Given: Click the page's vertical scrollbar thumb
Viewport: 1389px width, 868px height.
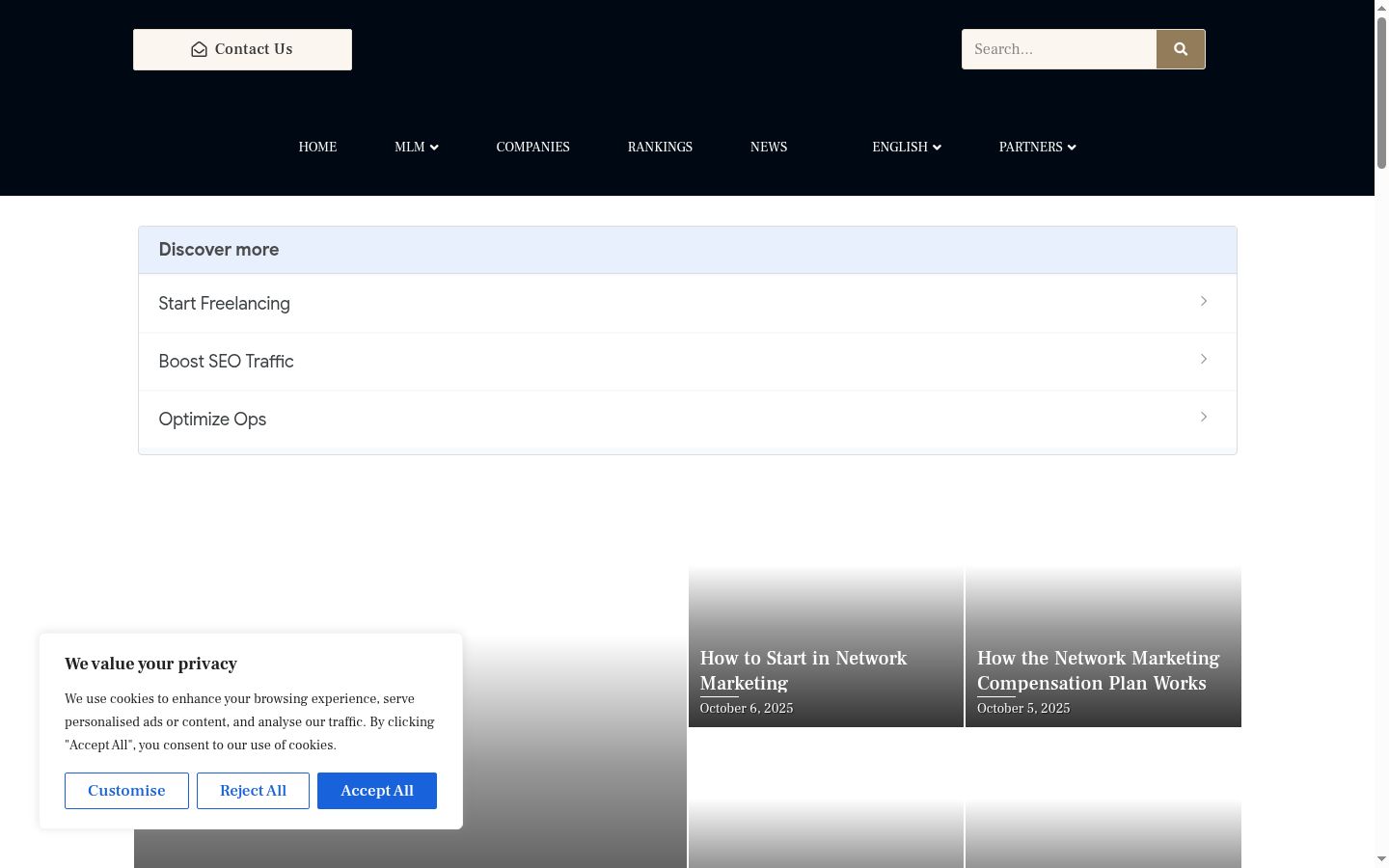Looking at the screenshot, I should (x=1381, y=92).
